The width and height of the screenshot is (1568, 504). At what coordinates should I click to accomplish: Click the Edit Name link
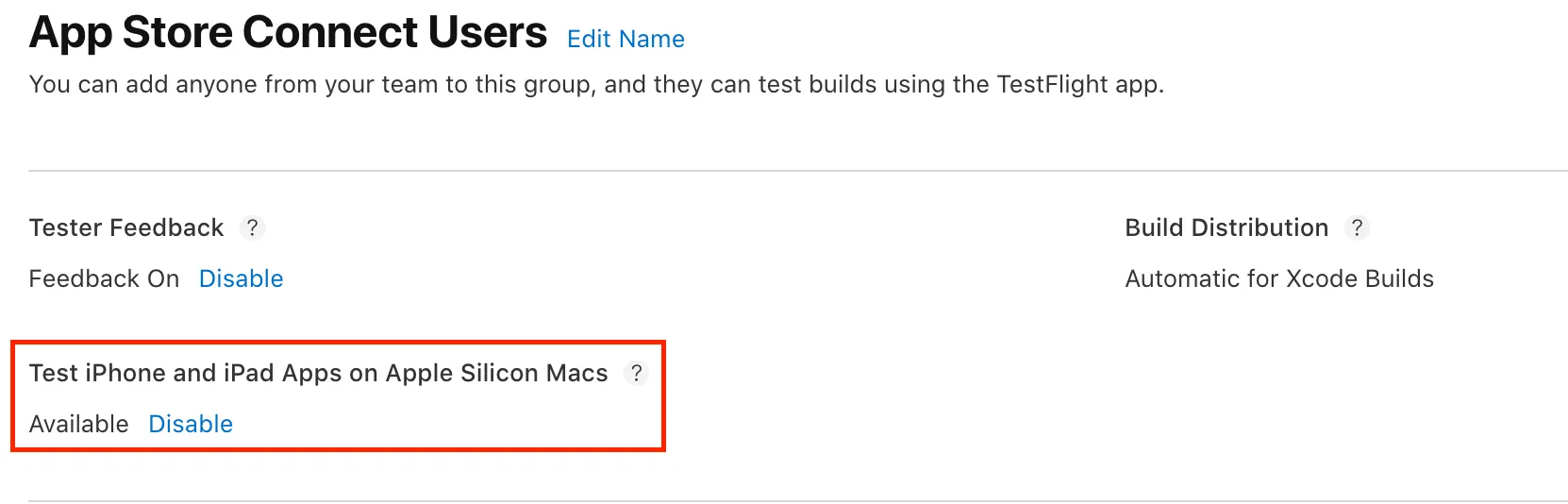(626, 39)
